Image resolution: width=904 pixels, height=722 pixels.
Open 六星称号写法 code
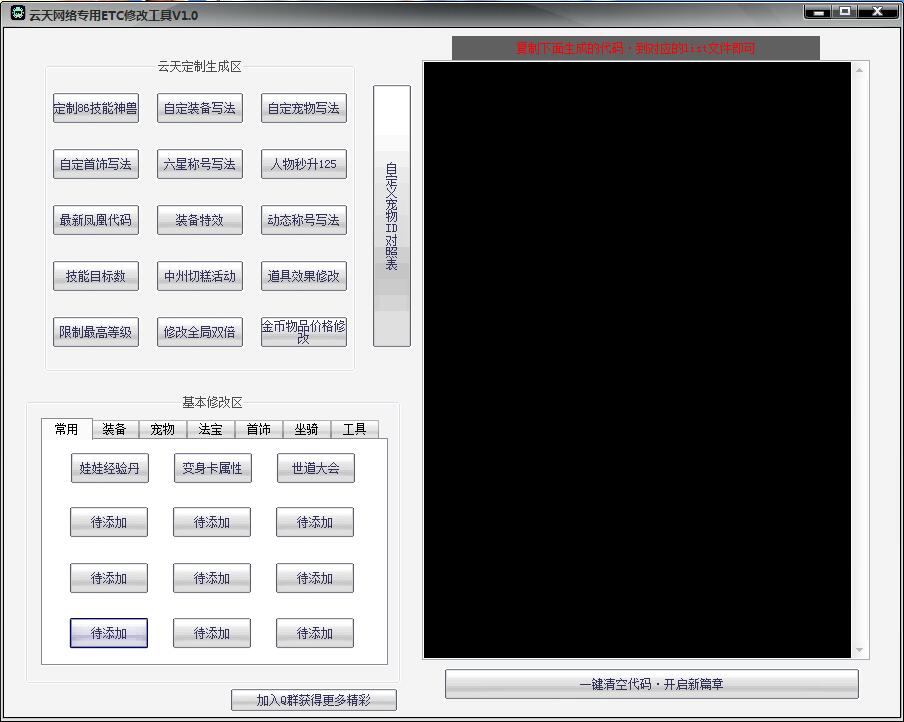(199, 164)
